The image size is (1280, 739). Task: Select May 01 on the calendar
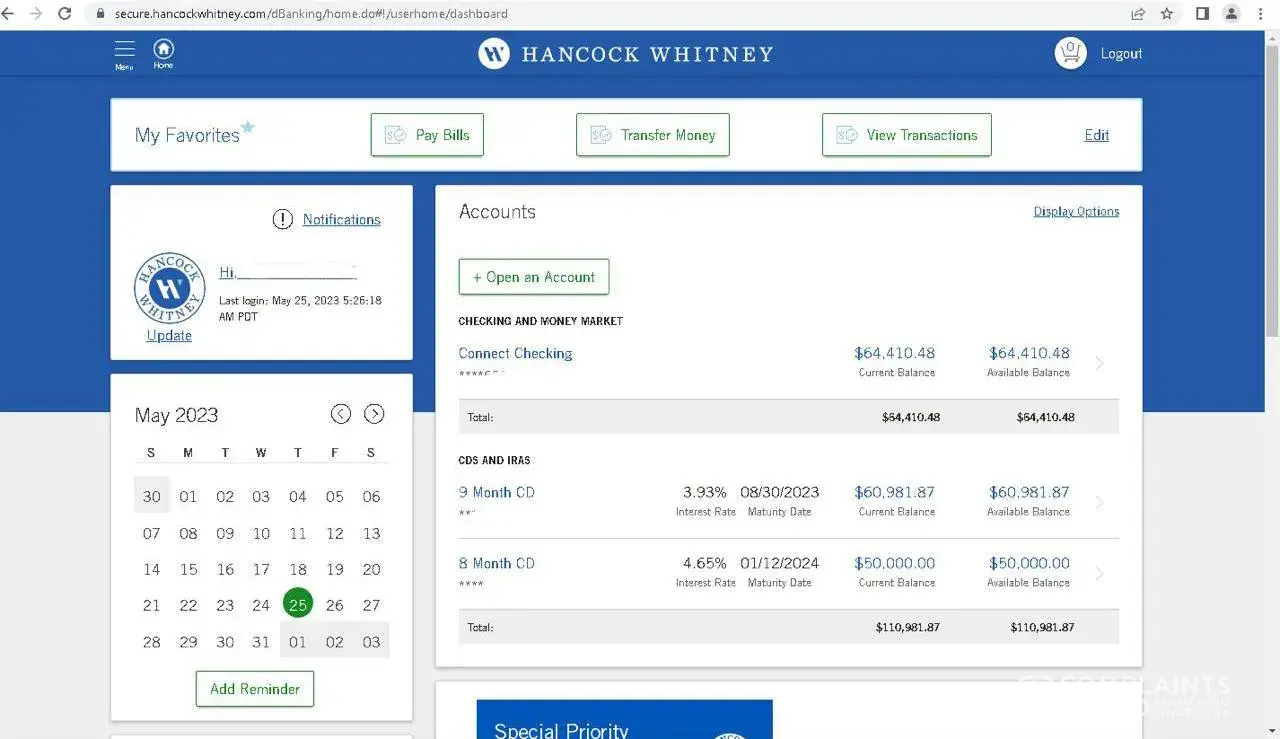pos(188,496)
